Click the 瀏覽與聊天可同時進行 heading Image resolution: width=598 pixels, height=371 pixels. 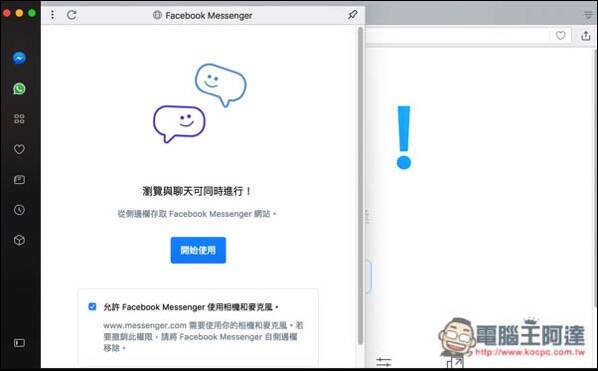pos(197,191)
